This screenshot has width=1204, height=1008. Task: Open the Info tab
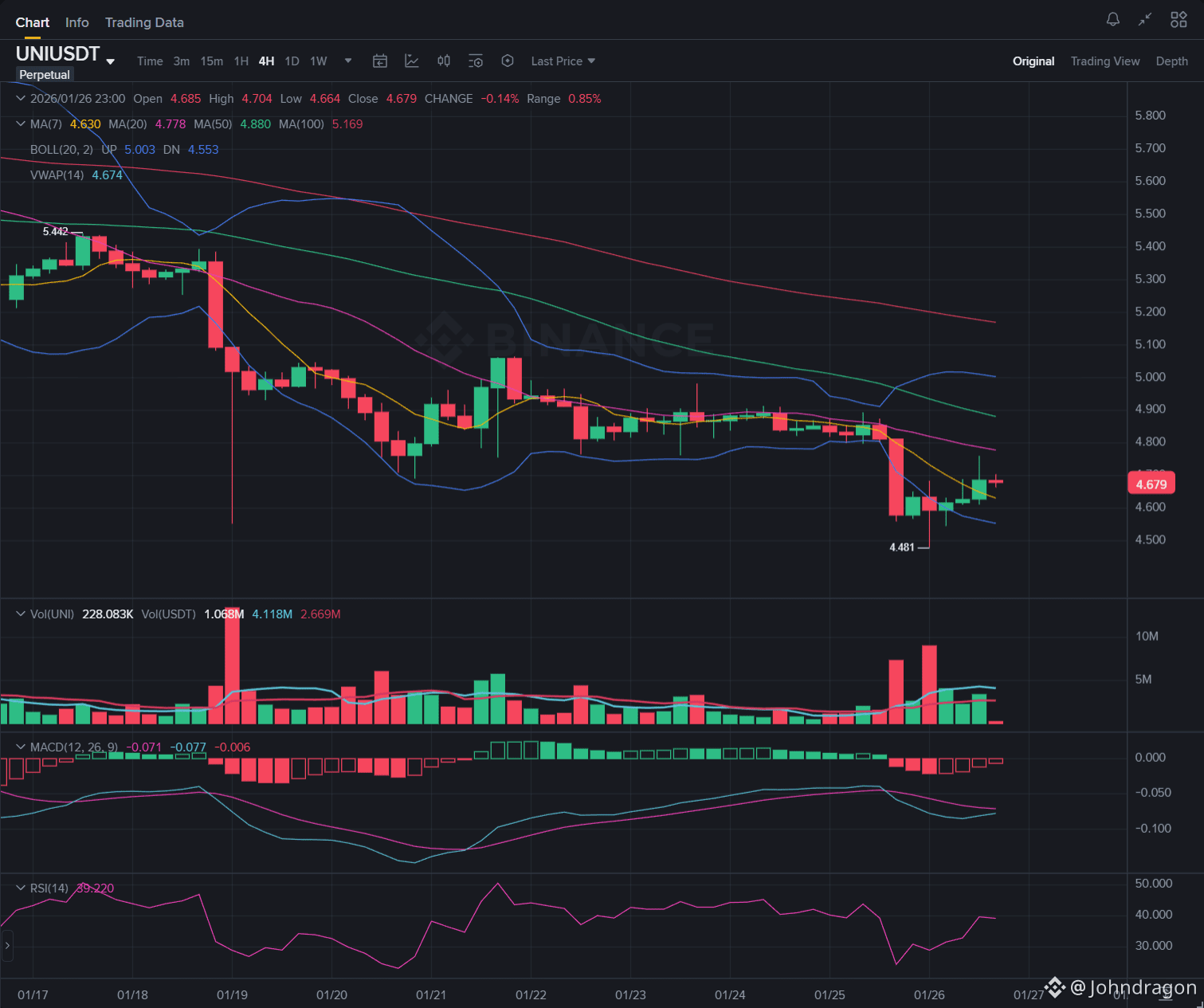[x=76, y=22]
